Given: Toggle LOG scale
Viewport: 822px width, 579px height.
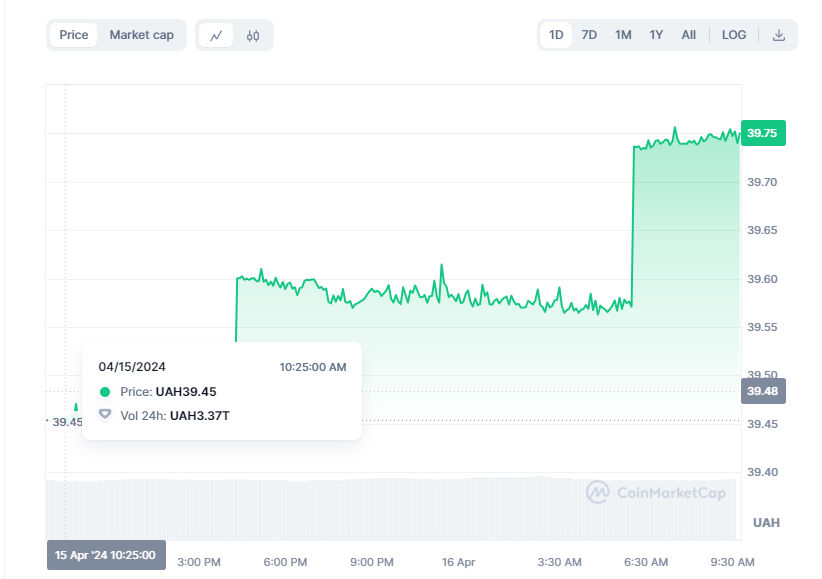Looking at the screenshot, I should click(733, 35).
